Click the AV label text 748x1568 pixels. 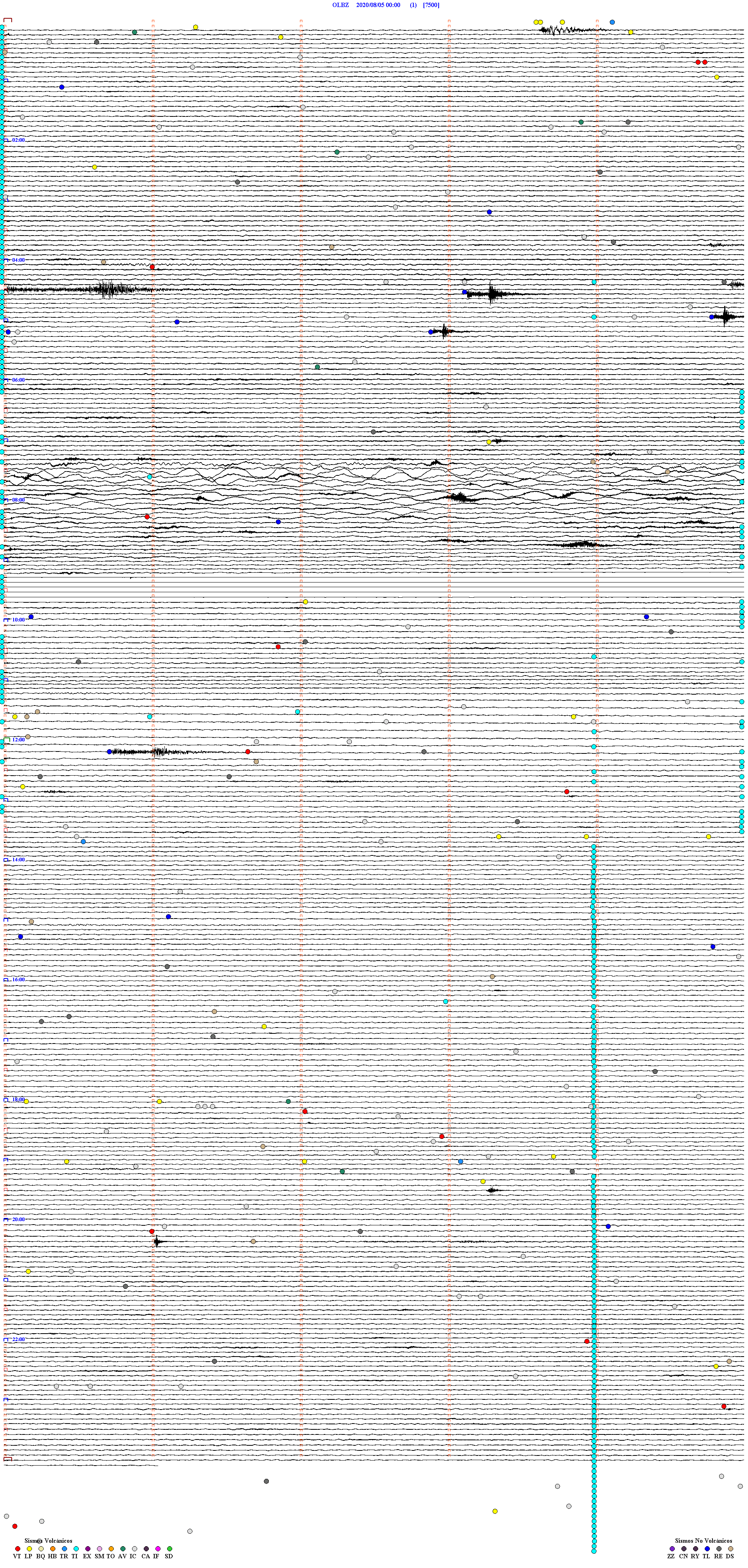pos(122,1556)
